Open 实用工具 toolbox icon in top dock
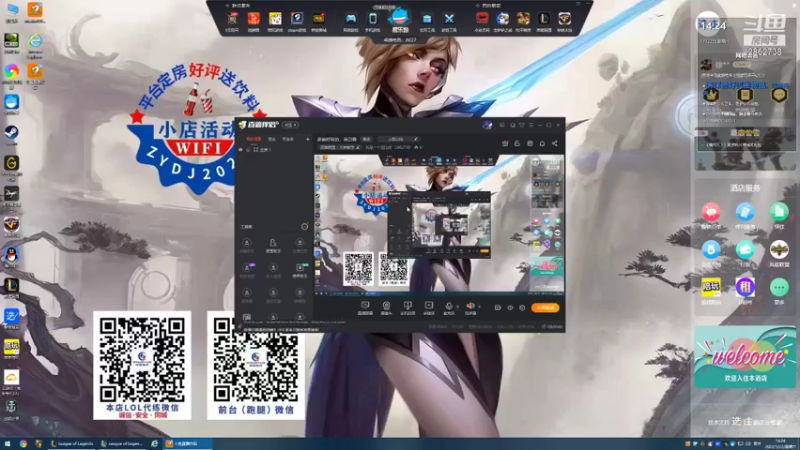The width and height of the screenshot is (800, 450). click(x=427, y=21)
